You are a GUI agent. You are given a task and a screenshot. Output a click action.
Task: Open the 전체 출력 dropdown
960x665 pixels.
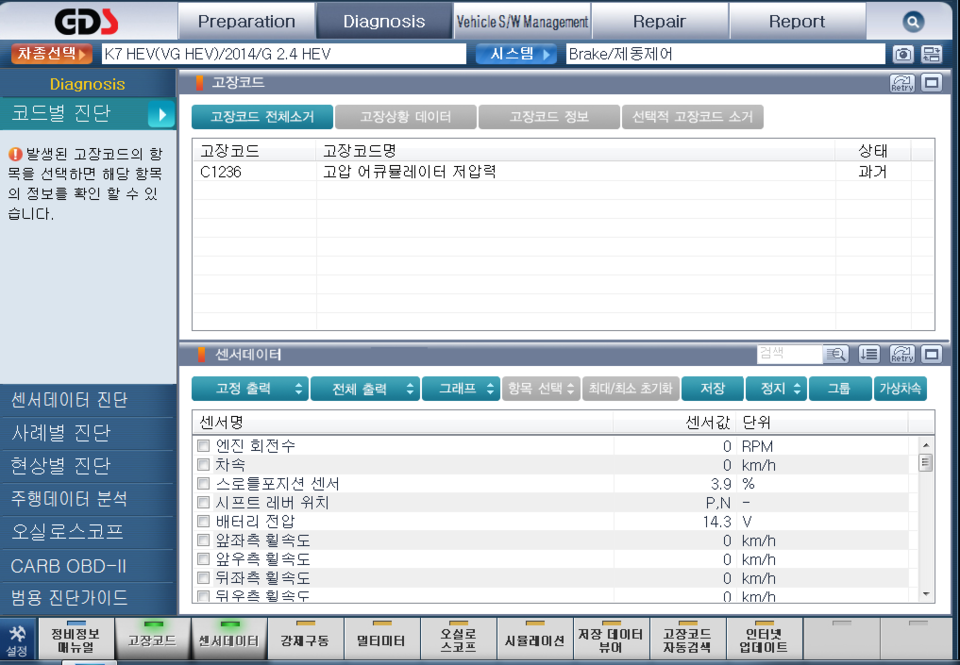tap(366, 389)
